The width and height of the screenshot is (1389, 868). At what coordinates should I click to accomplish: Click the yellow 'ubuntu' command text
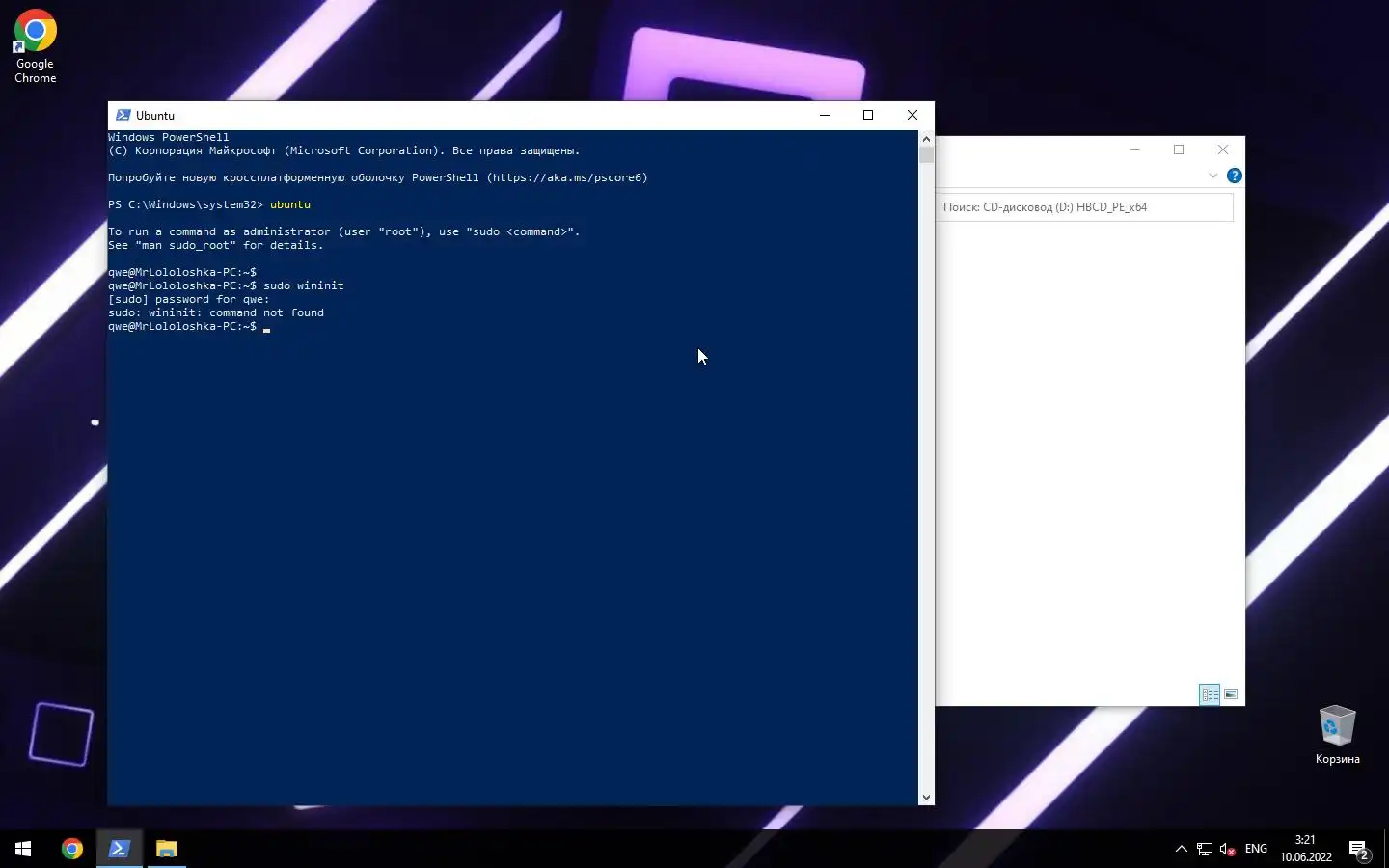(290, 204)
